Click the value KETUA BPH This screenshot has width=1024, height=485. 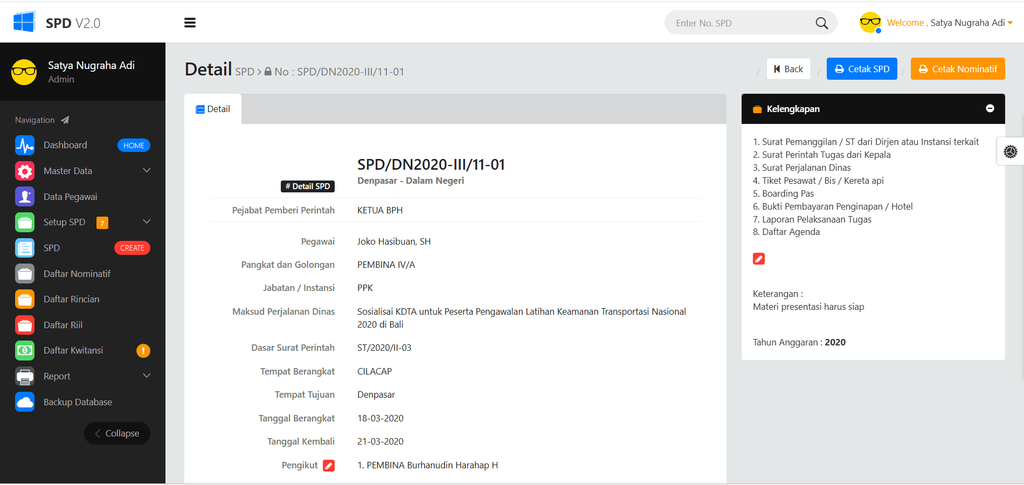coord(379,210)
